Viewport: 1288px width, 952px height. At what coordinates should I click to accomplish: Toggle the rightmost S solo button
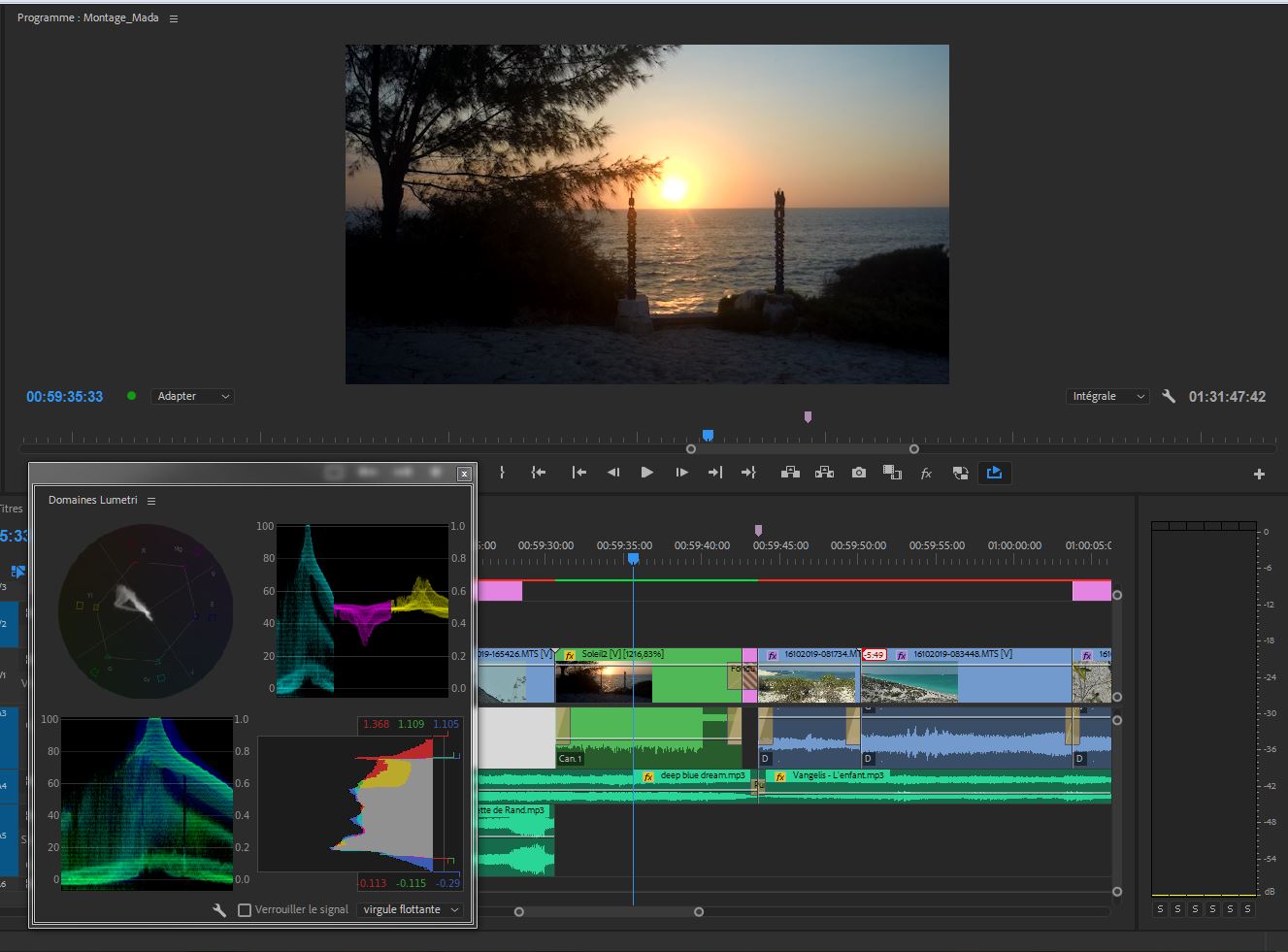tap(1247, 909)
